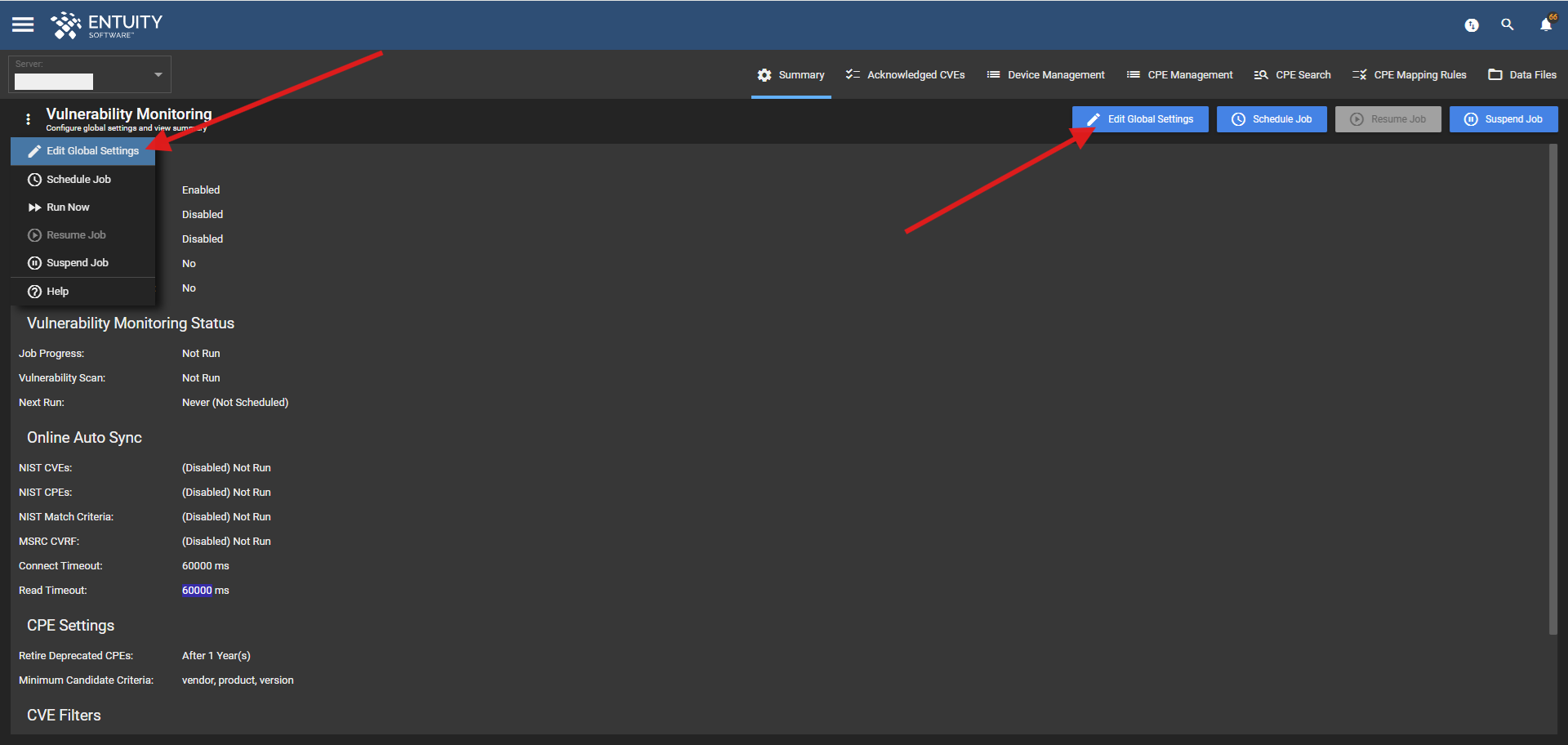Screen dimensions: 1568x745
Task: Click the Vulnerability Monitoring Status heading
Action: 131,323
